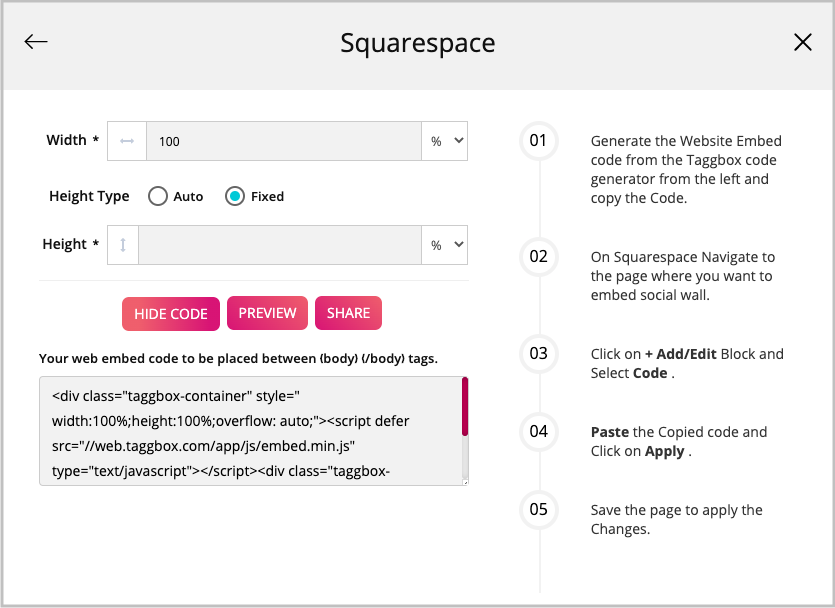The height and width of the screenshot is (608, 835).
Task: Toggle the Height Type back to Auto
Action: pos(158,196)
